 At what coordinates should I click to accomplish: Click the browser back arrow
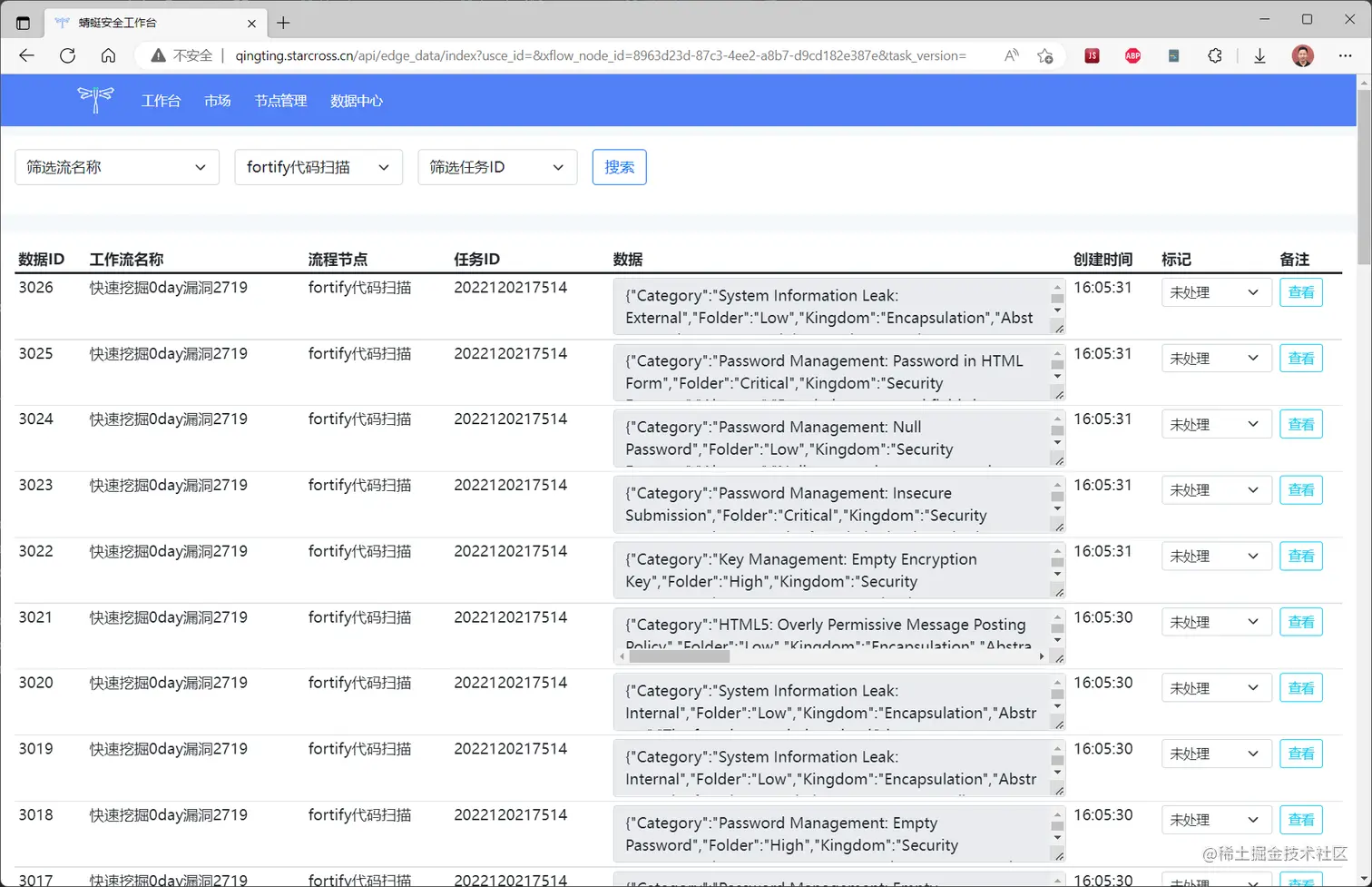click(26, 55)
